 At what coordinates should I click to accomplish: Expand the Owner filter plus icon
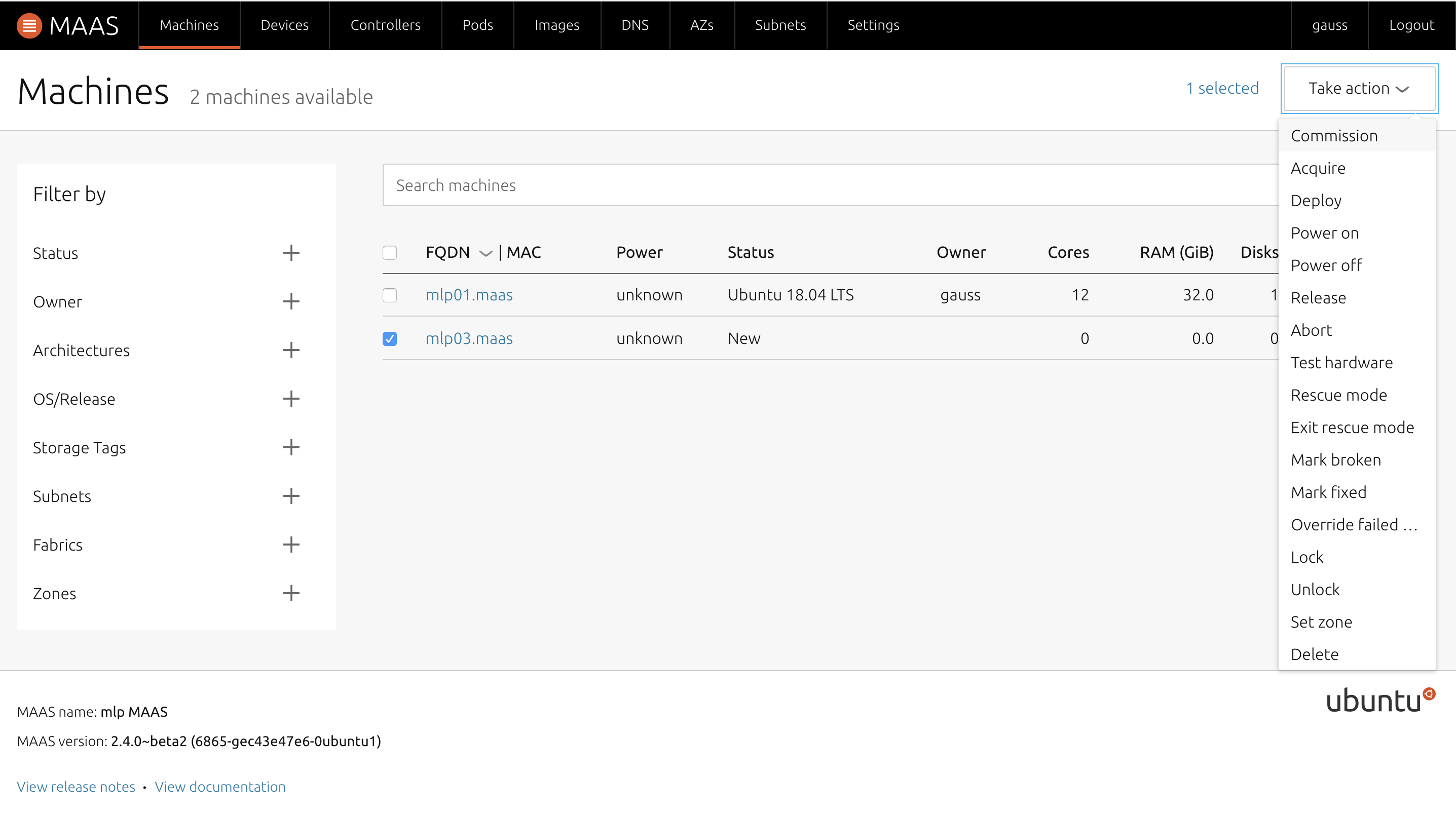[x=291, y=301]
